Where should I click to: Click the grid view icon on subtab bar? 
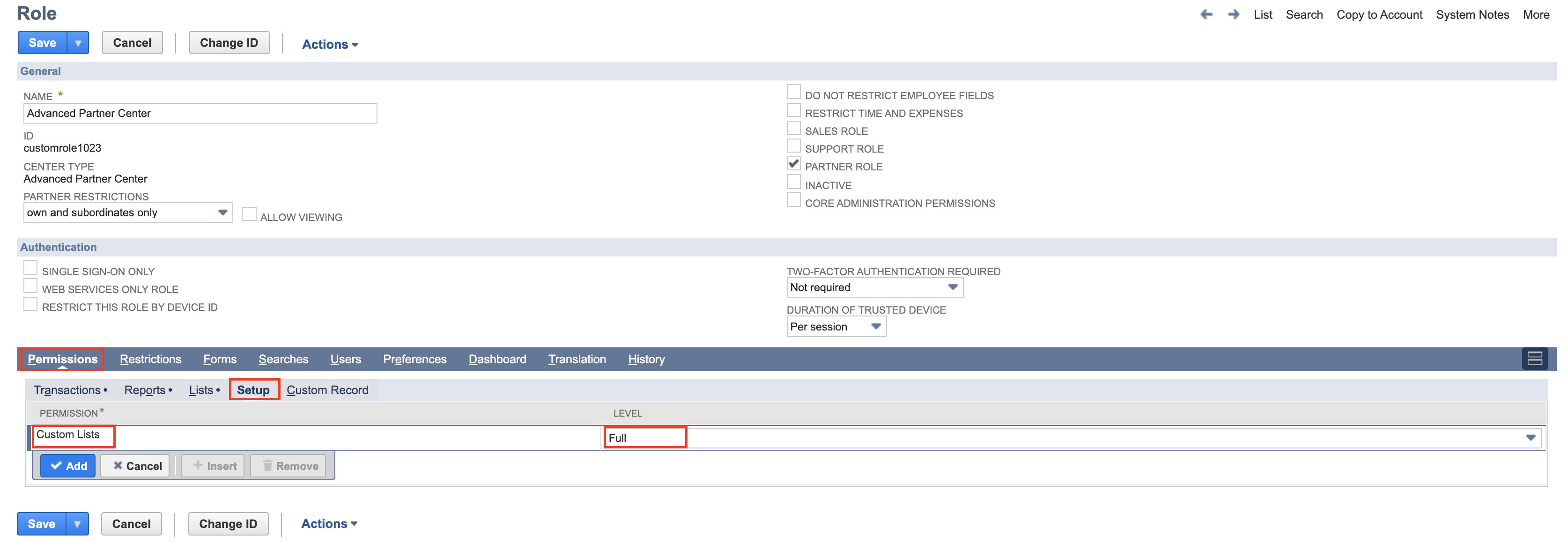point(1535,359)
